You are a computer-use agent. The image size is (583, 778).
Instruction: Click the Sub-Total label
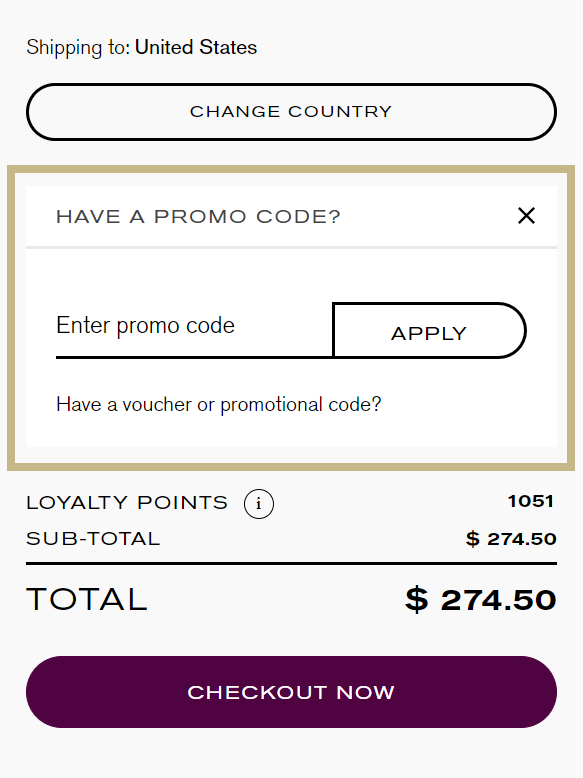tap(93, 539)
